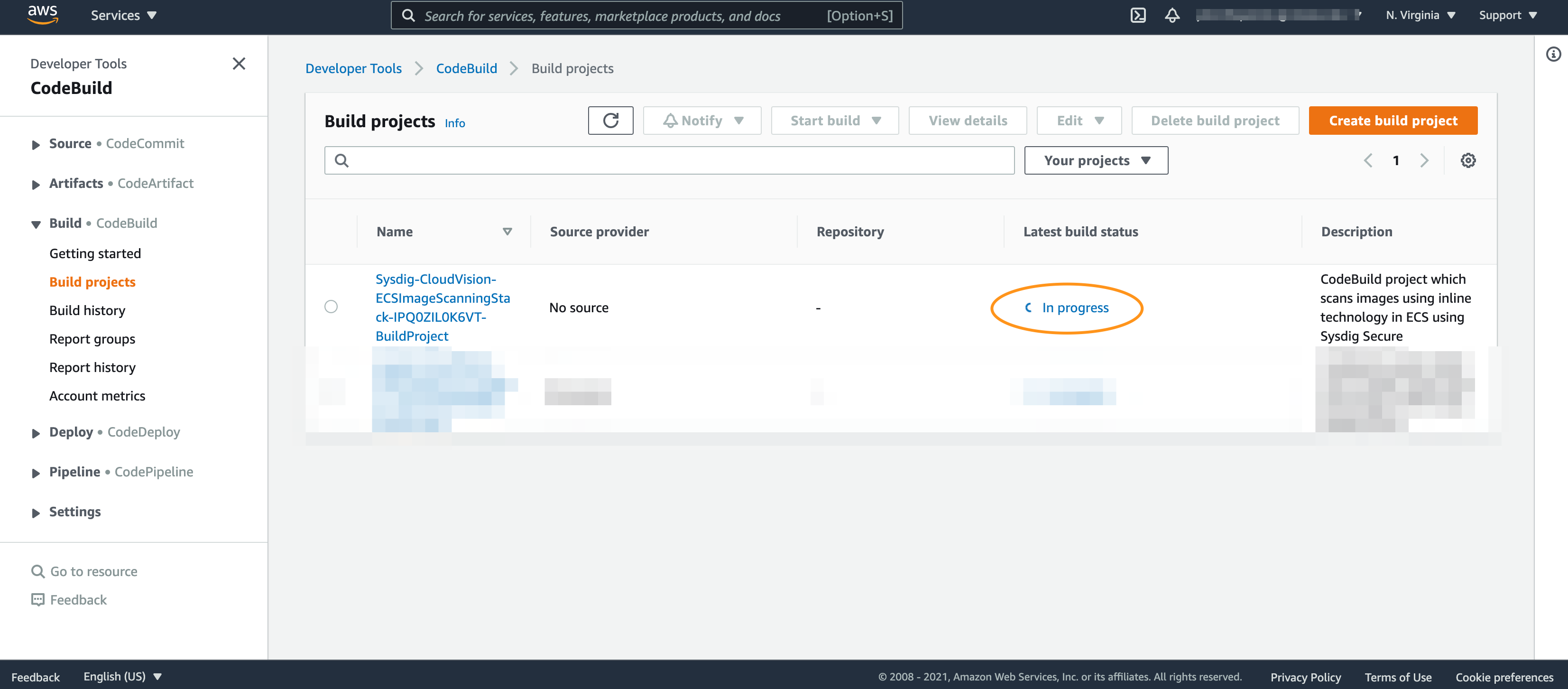The image size is (1568, 689).
Task: Collapse the Build CodeBuild section
Action: coord(36,224)
